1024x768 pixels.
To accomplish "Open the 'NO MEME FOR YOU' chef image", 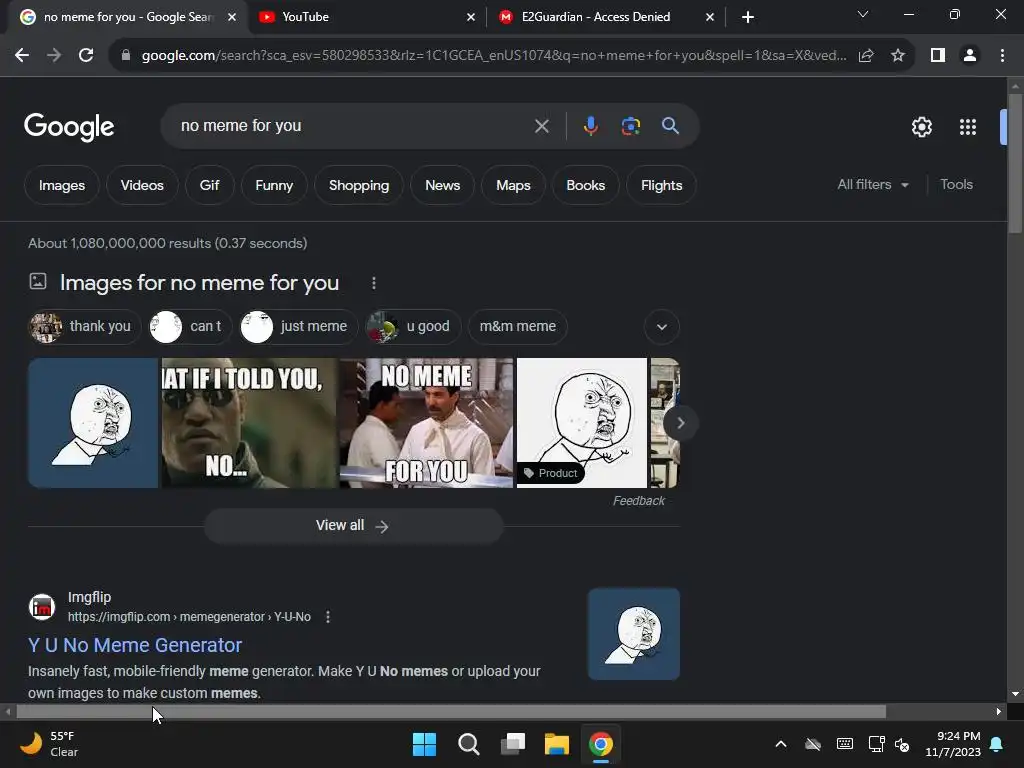I will [426, 423].
